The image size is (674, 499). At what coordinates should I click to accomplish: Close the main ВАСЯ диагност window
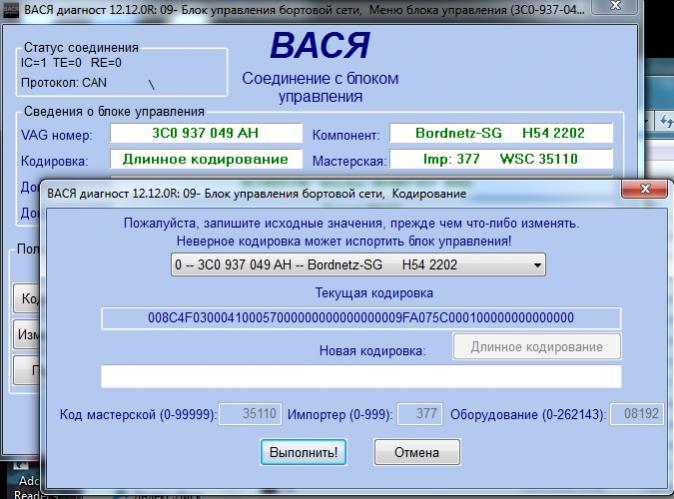coord(615,6)
